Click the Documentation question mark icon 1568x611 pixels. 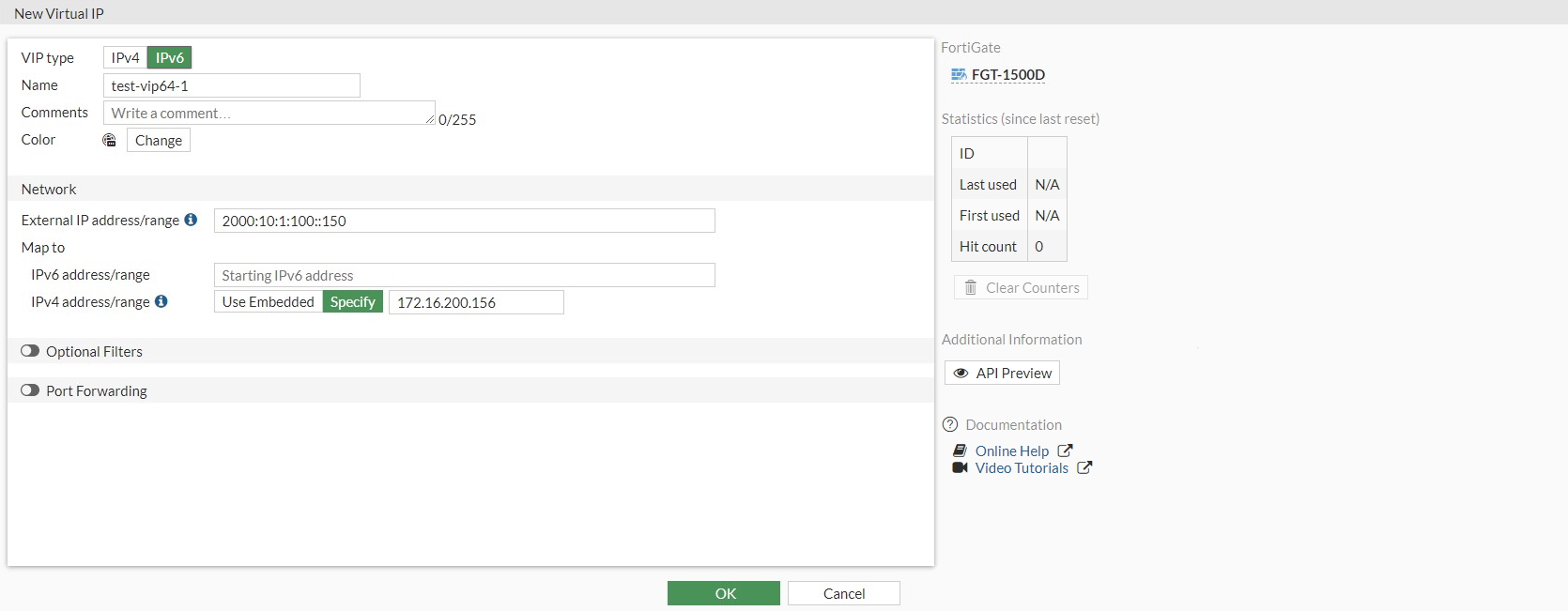950,424
